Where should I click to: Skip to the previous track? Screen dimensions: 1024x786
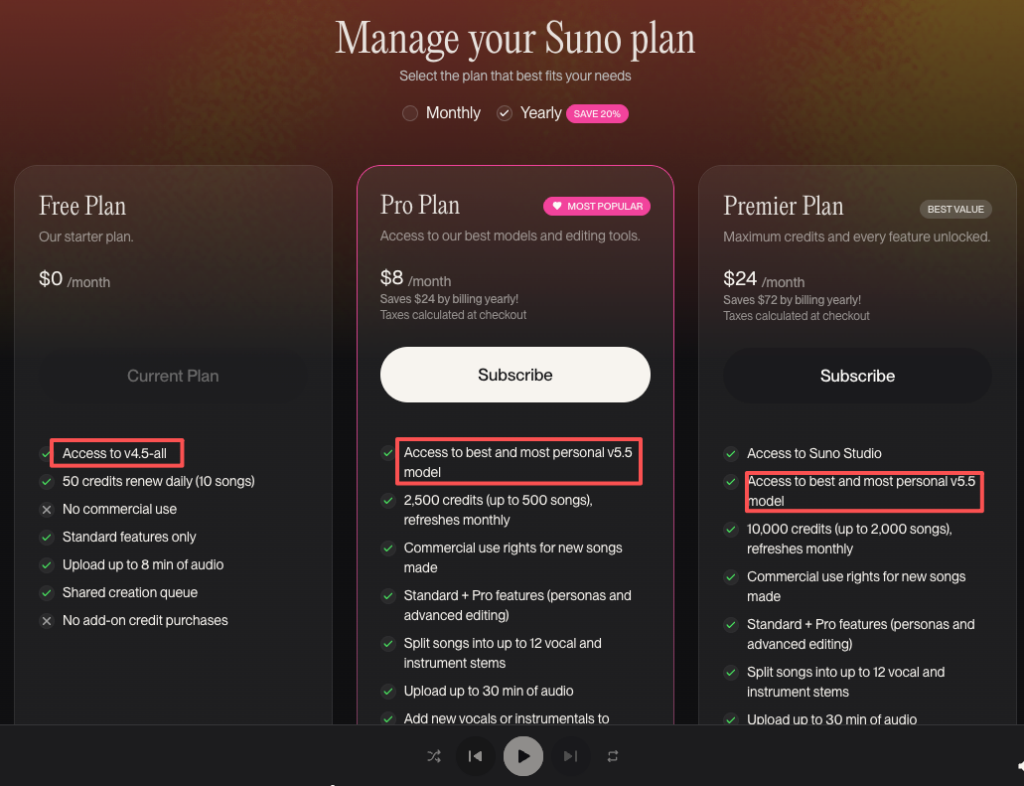tap(475, 756)
